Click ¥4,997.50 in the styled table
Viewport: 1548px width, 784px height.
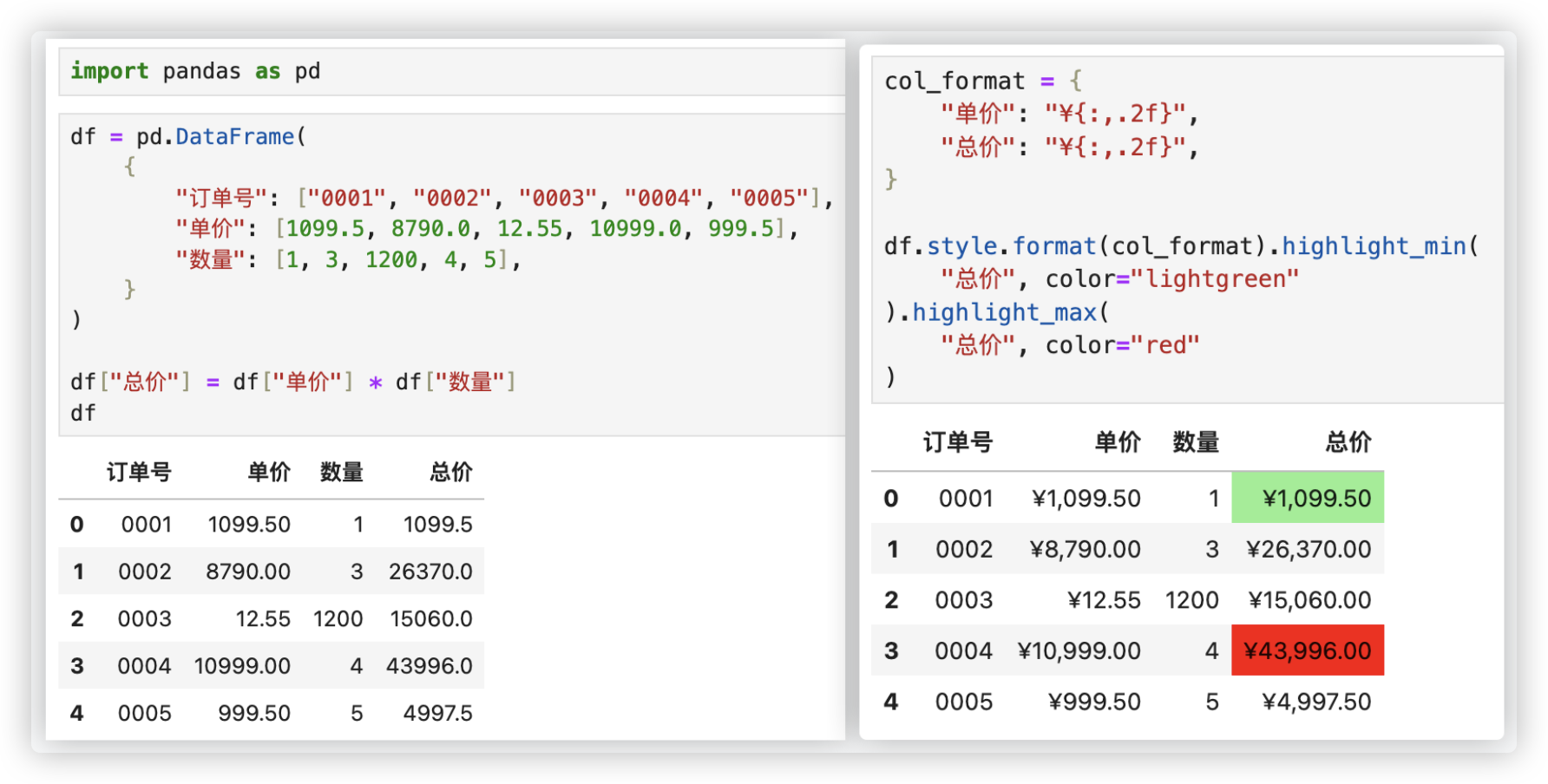1316,702
